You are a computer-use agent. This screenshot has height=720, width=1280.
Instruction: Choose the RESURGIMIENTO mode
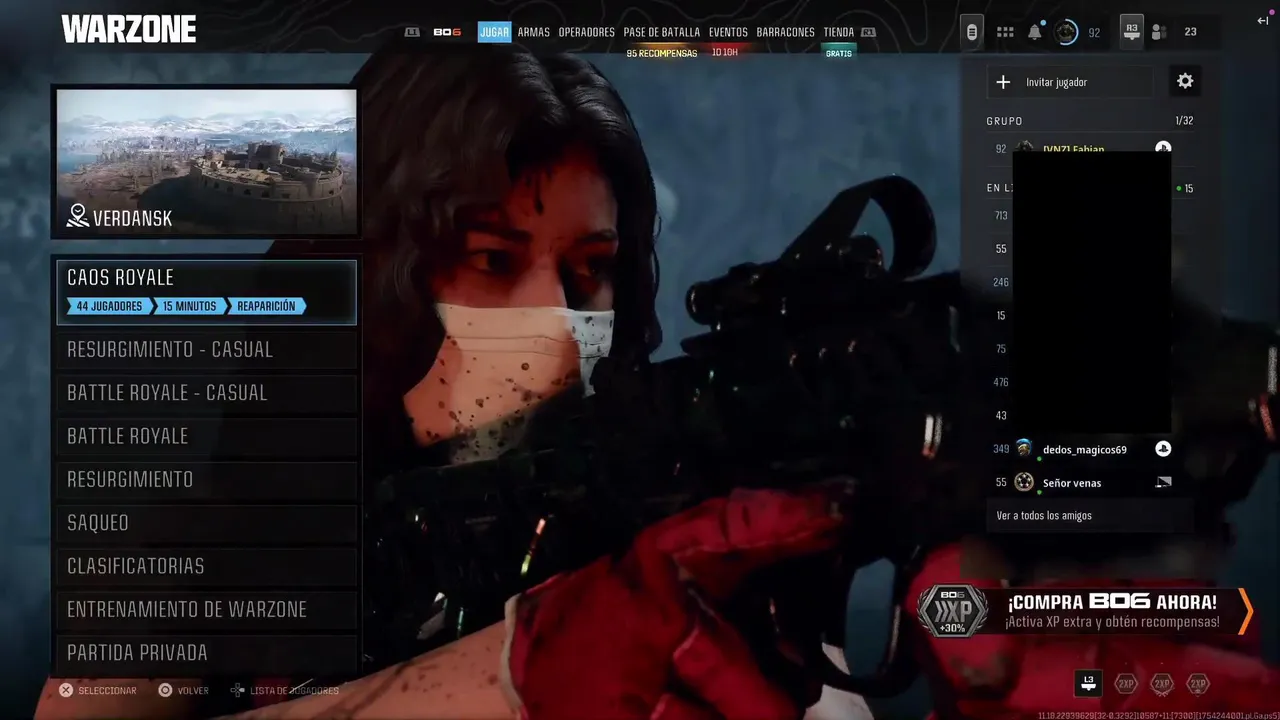206,479
